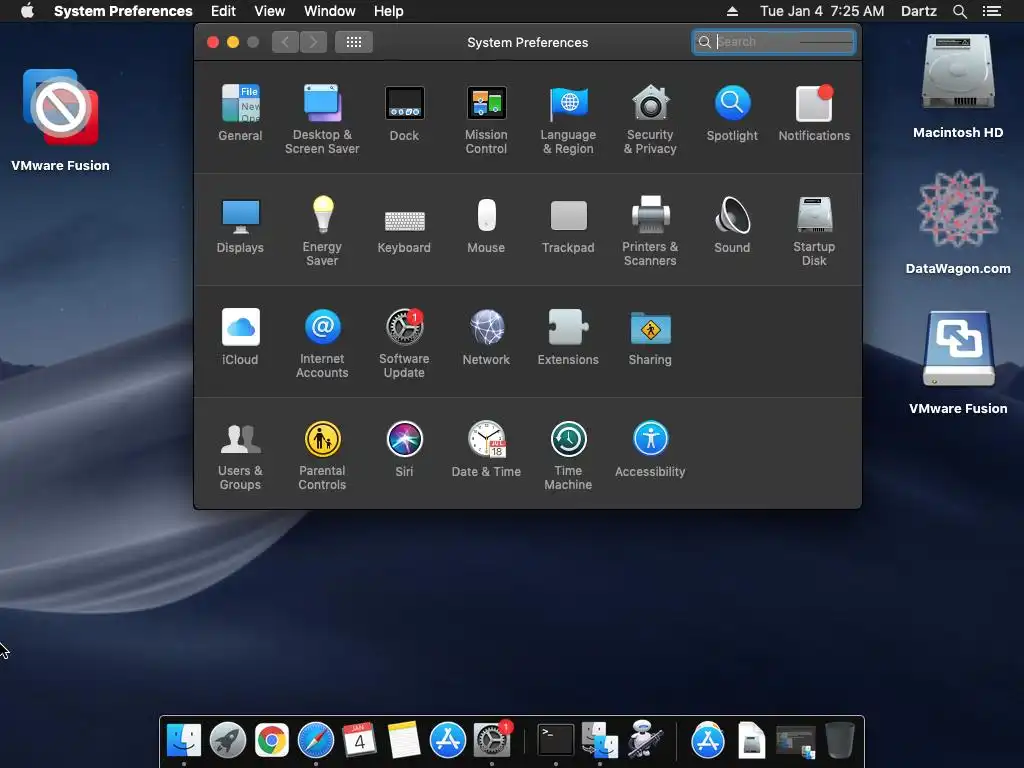Click the Search field in System Preferences
The image size is (1024, 768).
773,42
